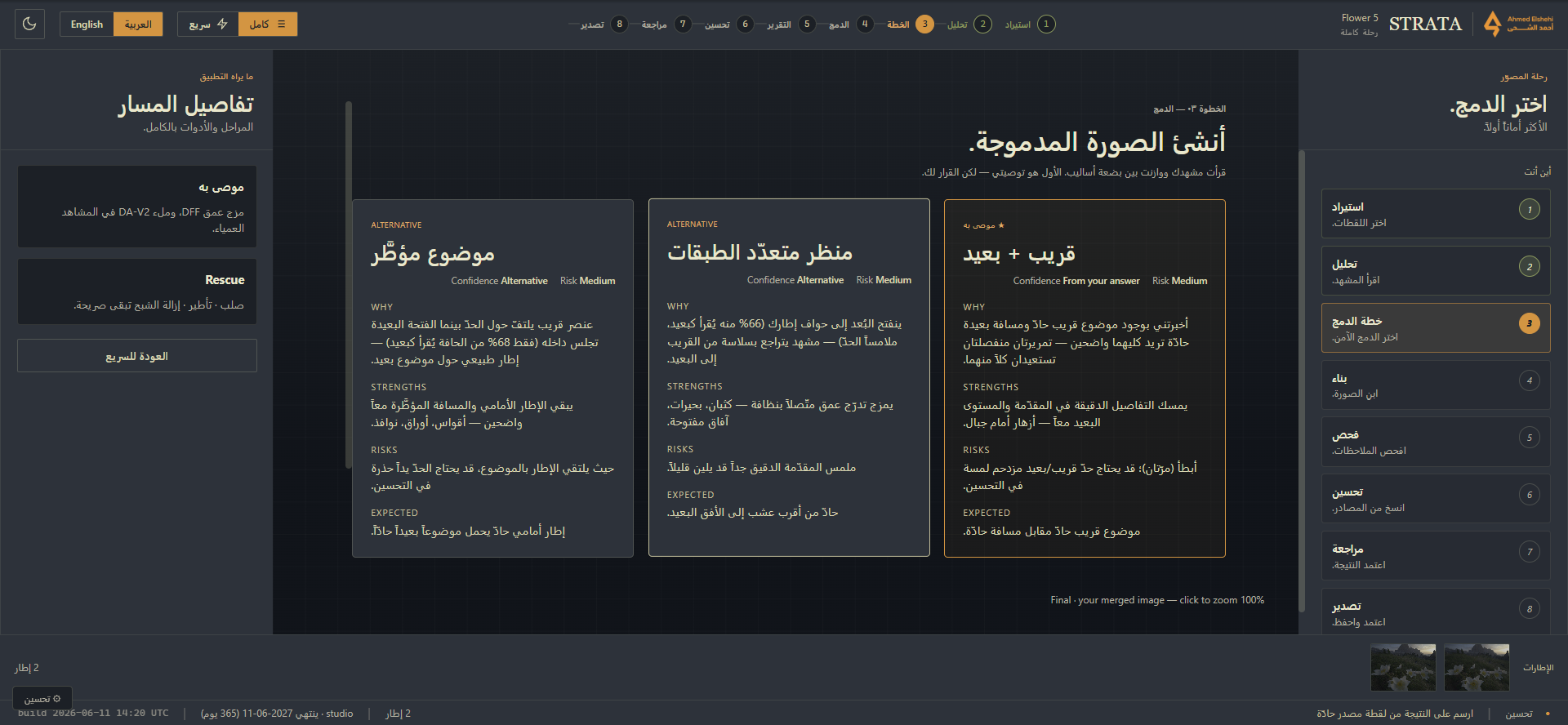
Task: Click the studio license expiry text
Action: [277, 714]
